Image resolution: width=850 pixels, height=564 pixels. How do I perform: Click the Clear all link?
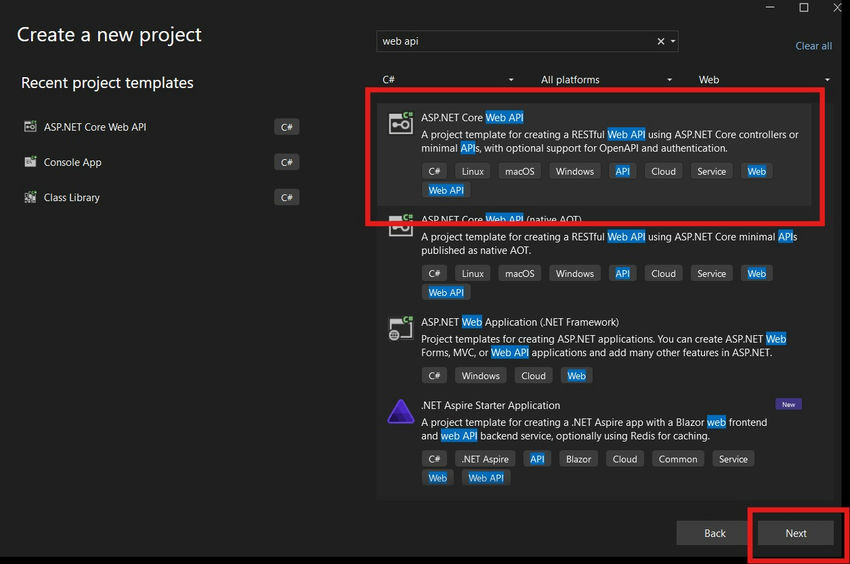tap(813, 46)
